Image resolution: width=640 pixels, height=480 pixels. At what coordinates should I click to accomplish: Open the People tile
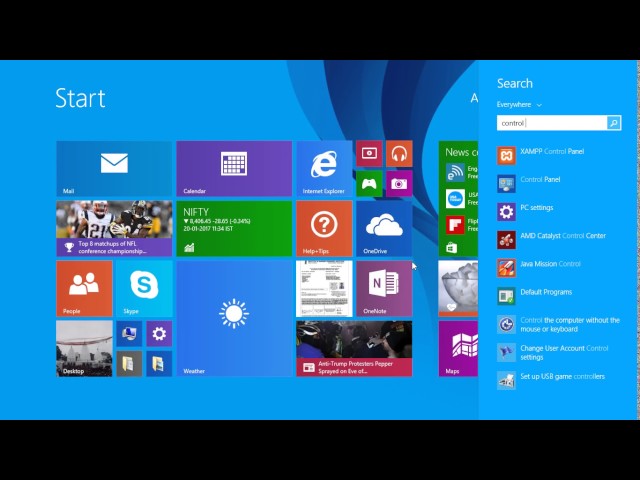pyautogui.click(x=84, y=289)
